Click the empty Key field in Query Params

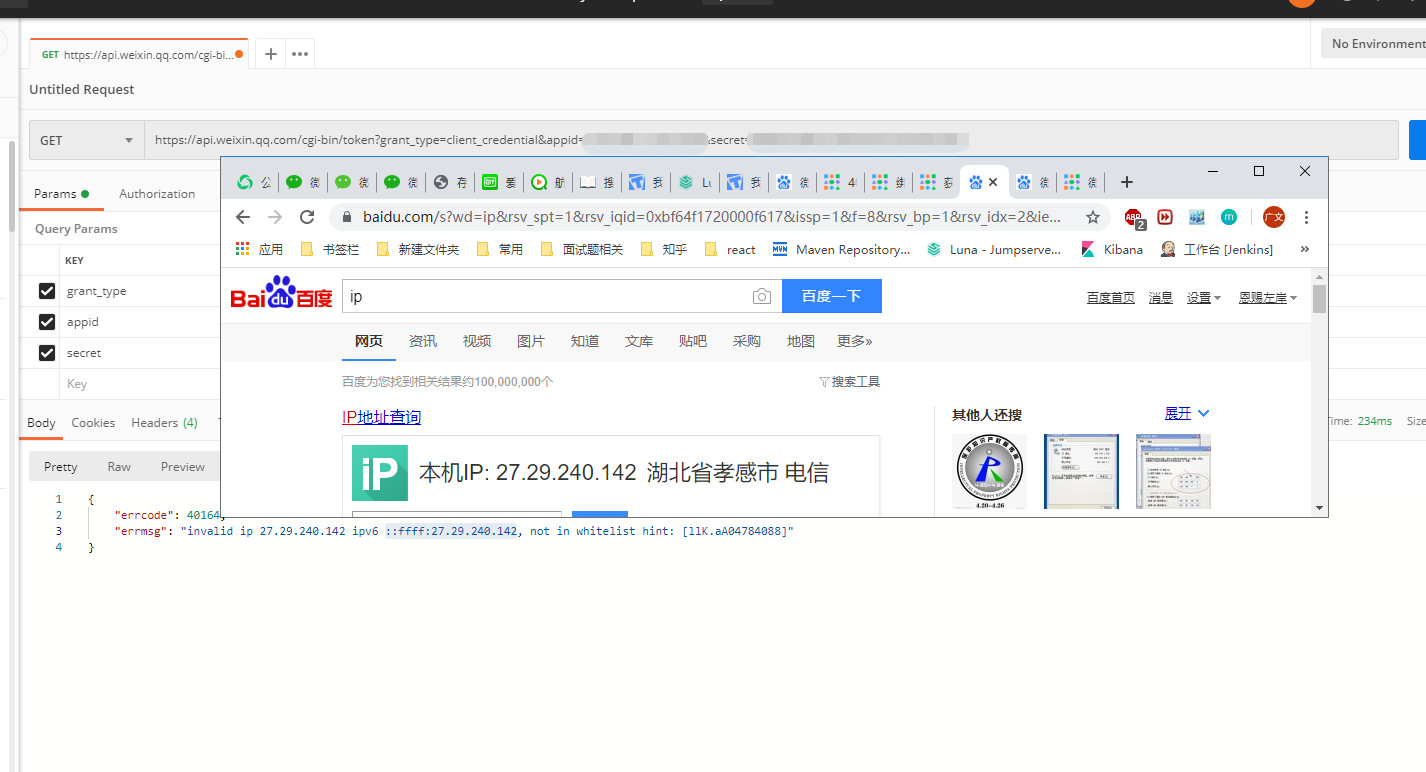(140, 384)
